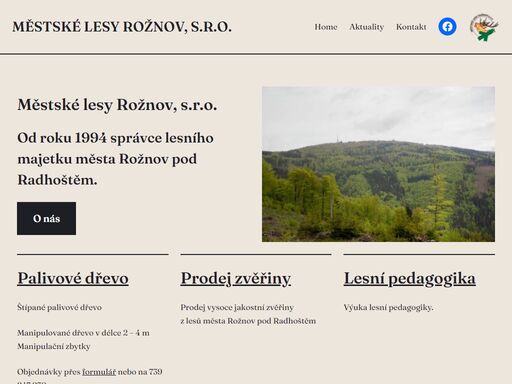Viewport: 512px width, 384px height.
Task: Go to Aktuality page
Action: (366, 27)
